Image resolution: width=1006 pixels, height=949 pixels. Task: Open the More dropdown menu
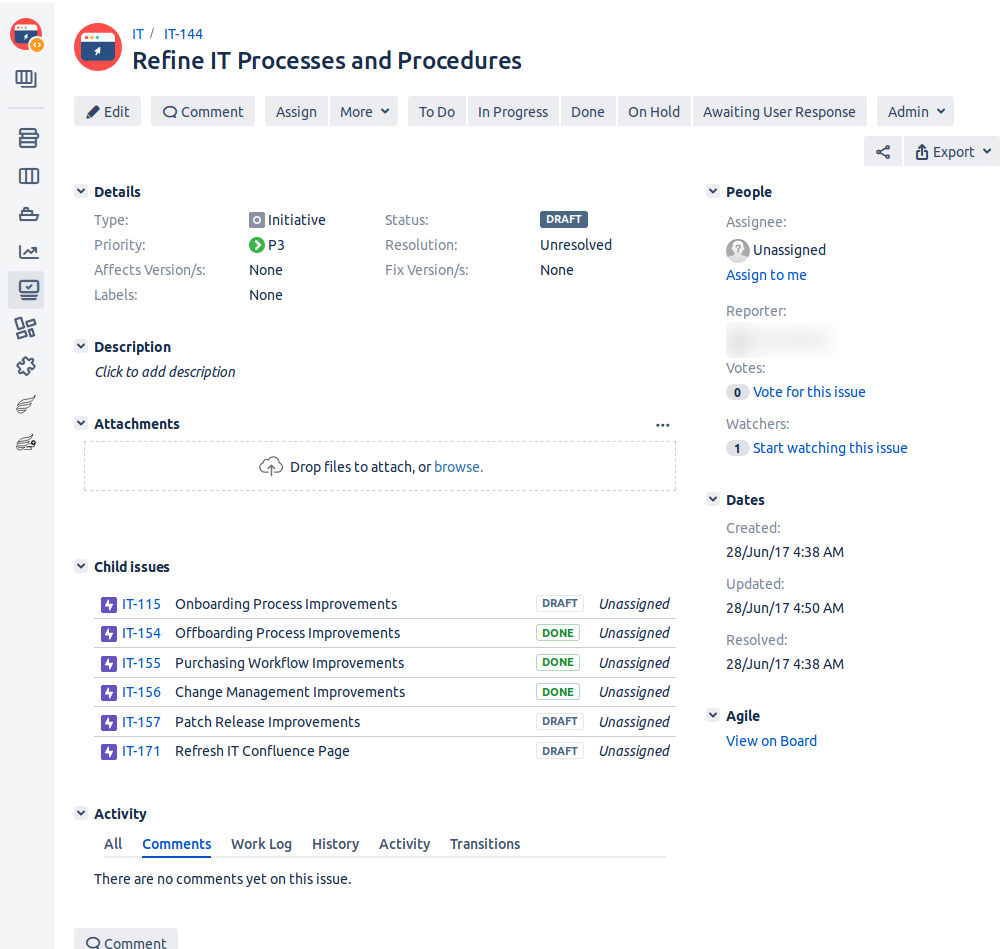364,112
